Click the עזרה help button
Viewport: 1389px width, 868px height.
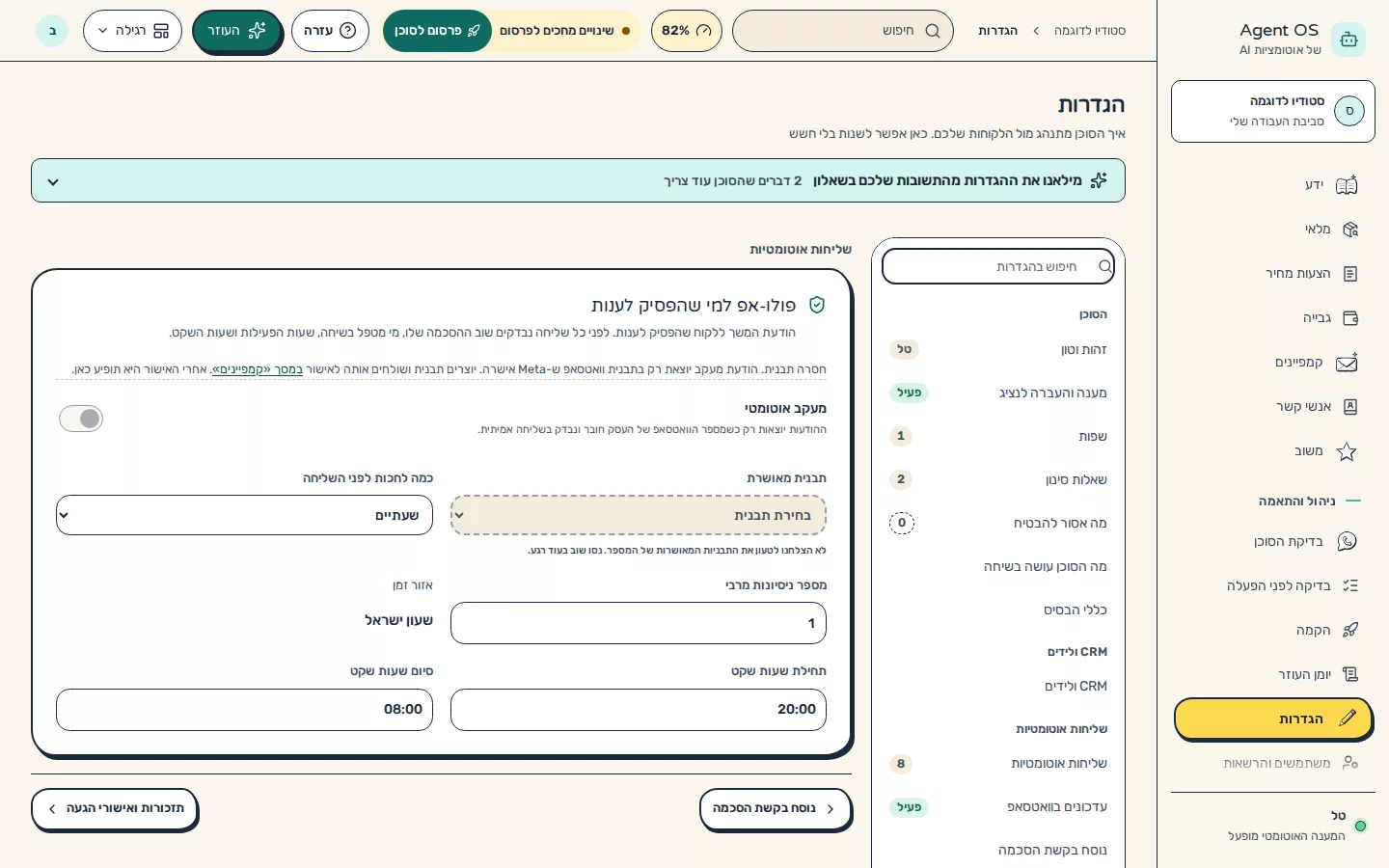click(x=330, y=31)
